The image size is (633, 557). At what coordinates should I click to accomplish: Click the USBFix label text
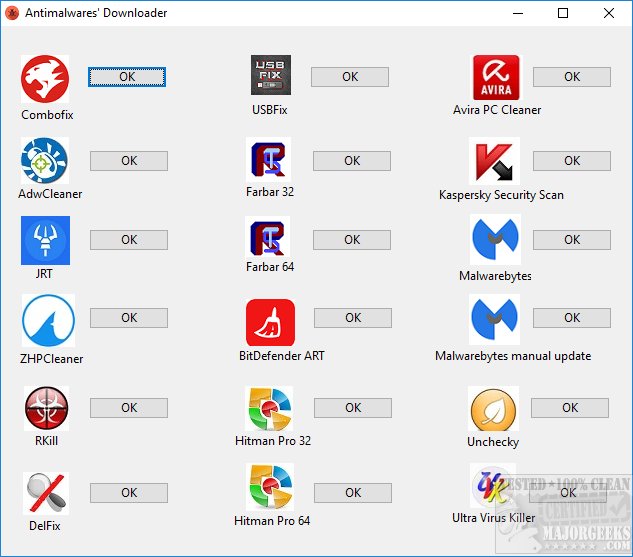[270, 110]
